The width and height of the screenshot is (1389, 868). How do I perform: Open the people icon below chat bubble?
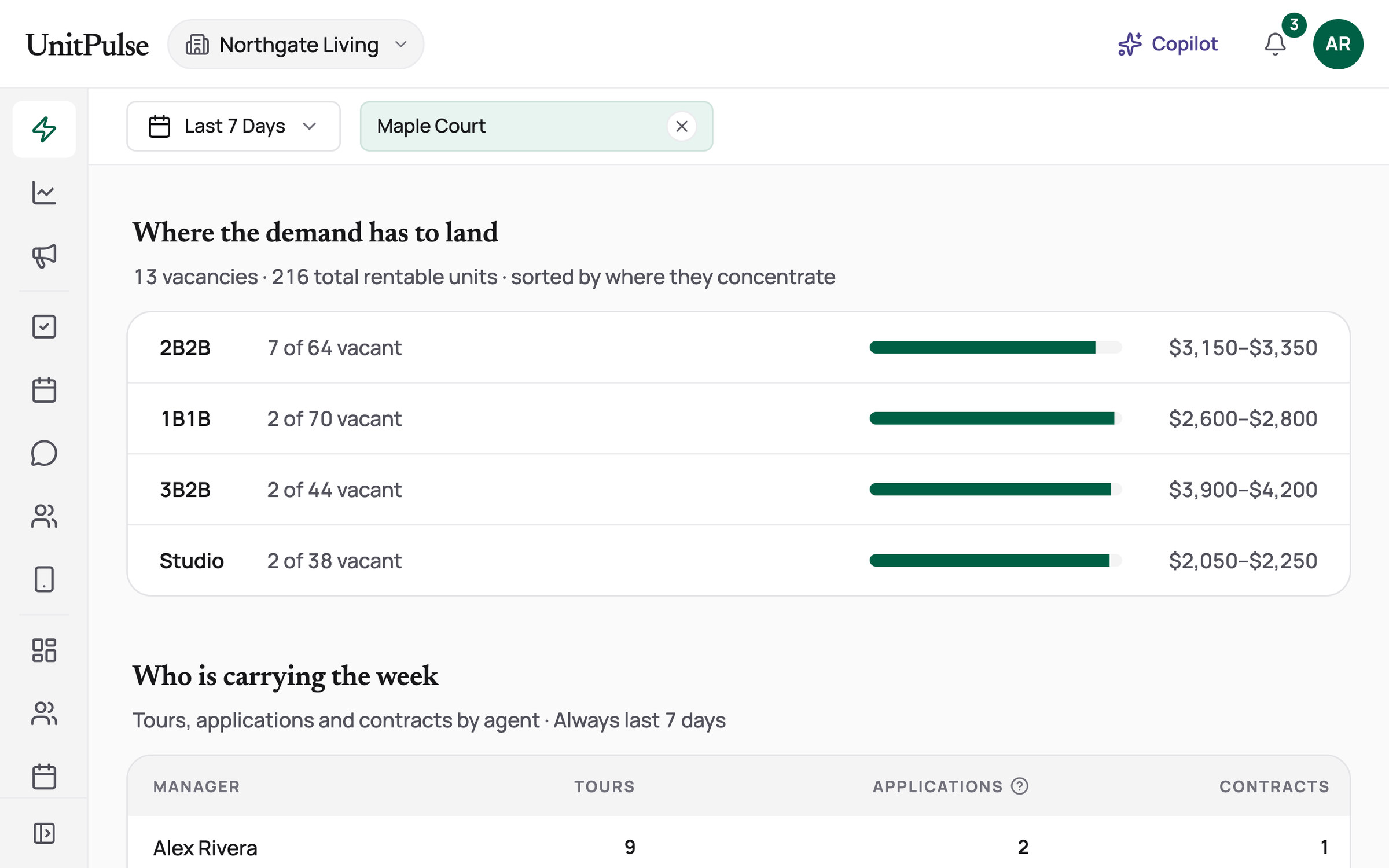[x=44, y=516]
